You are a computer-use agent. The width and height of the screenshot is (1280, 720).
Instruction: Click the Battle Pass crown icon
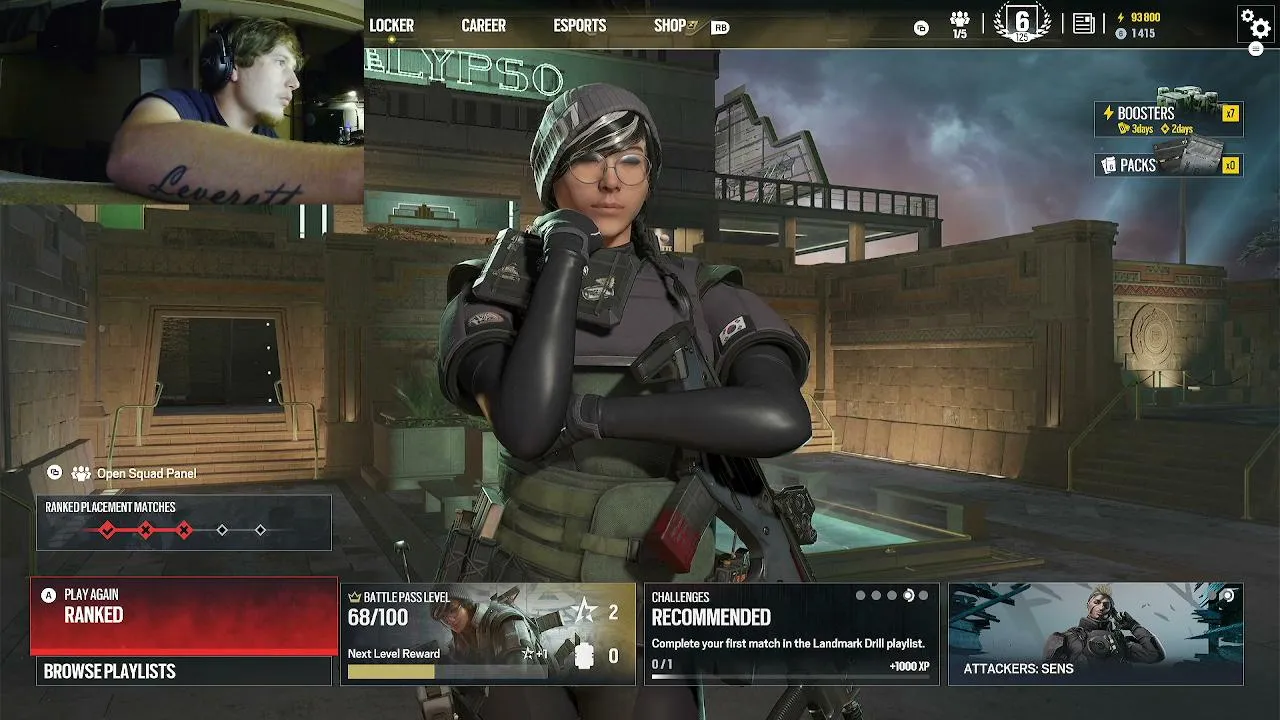[x=354, y=597]
